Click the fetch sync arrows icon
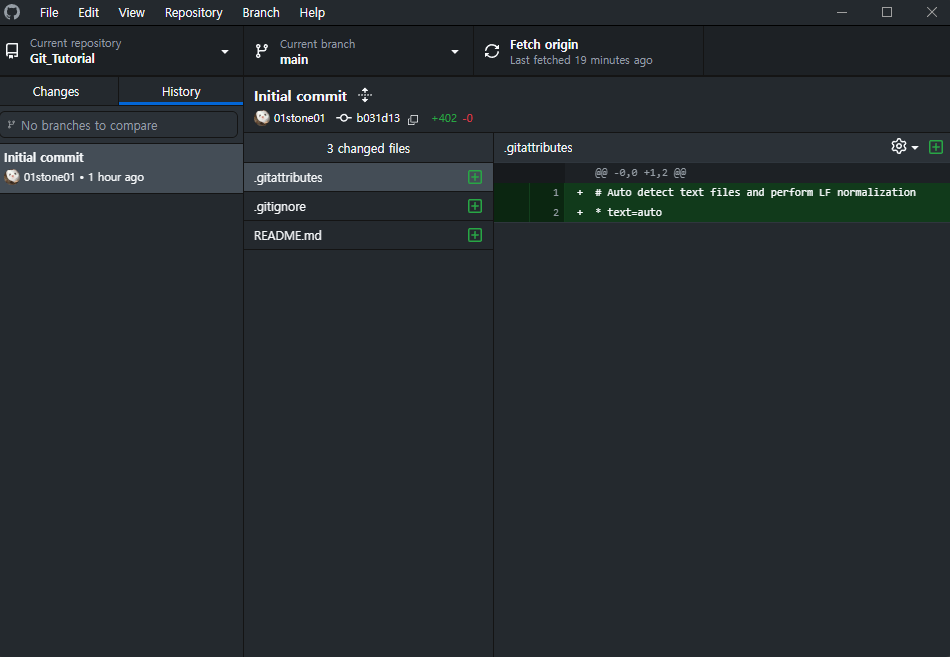Screen dimensions: 950x657 pos(492,52)
